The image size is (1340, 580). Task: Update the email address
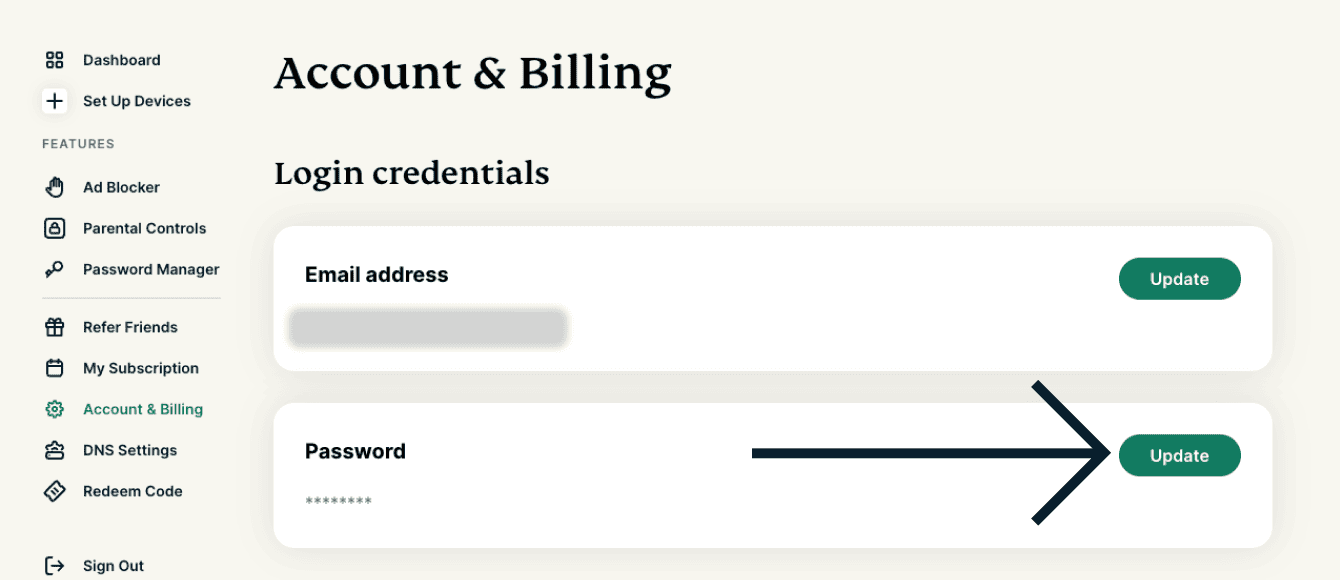pos(1179,279)
